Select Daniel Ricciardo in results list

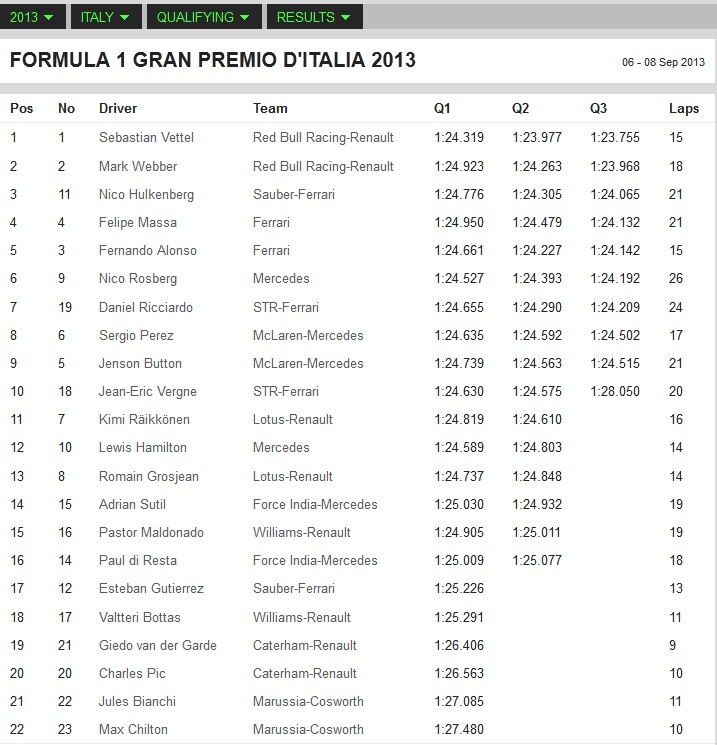146,307
